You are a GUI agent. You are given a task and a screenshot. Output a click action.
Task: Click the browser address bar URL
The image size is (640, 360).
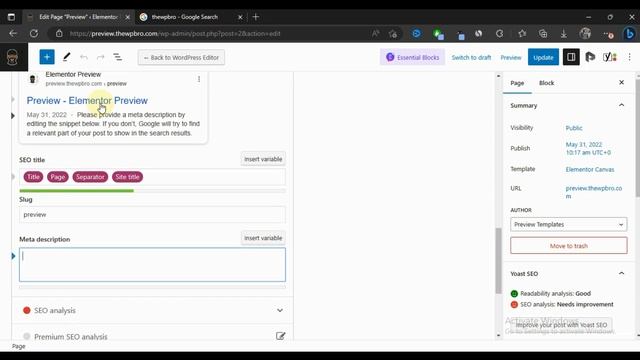point(175,33)
